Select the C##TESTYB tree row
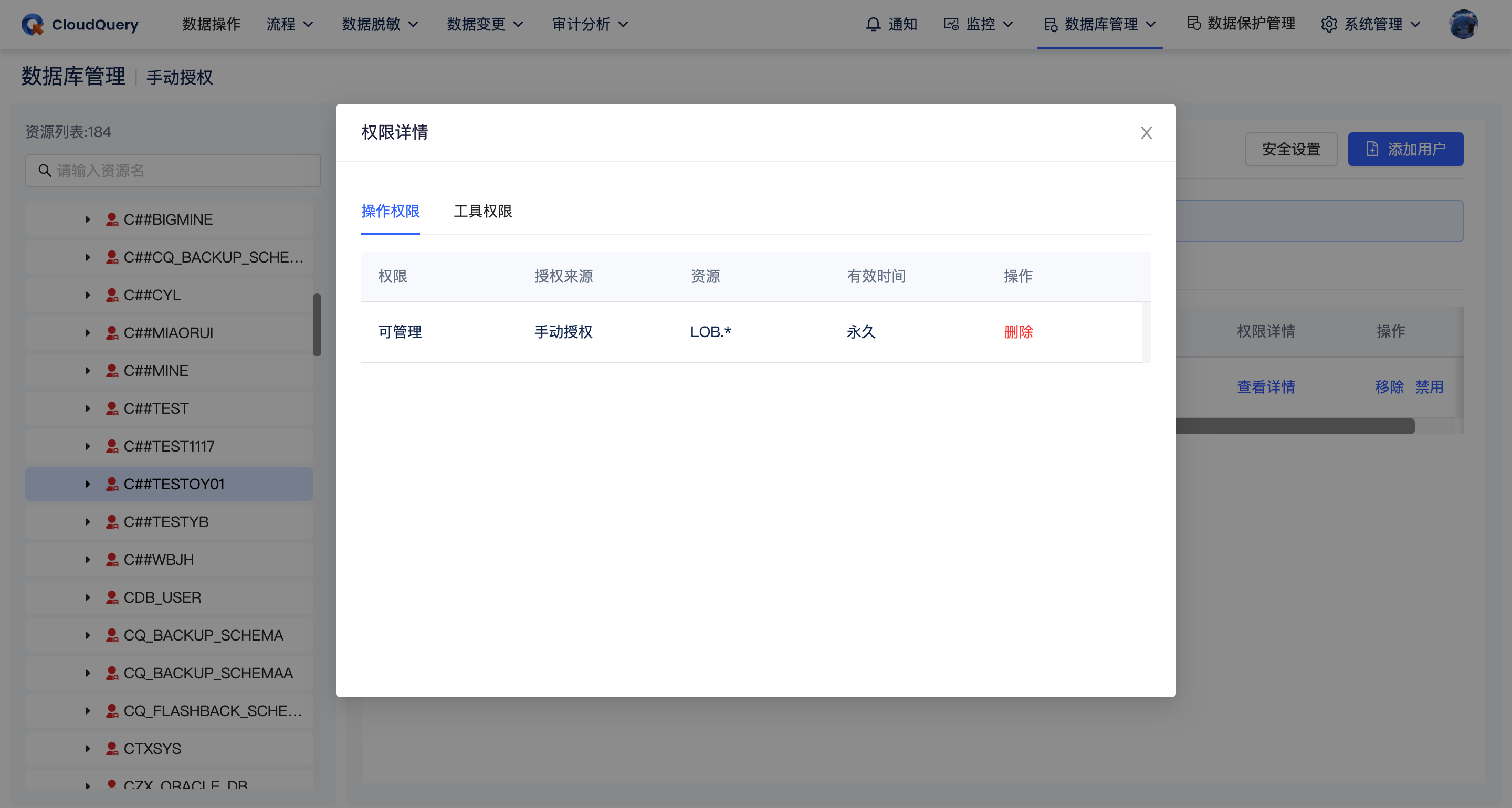This screenshot has width=1512, height=808. [x=169, y=522]
